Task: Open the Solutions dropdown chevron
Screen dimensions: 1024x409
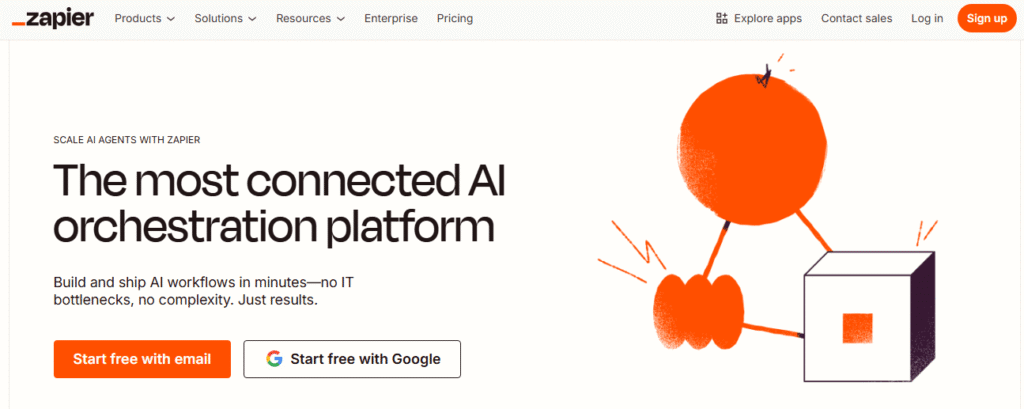Action: coord(252,19)
